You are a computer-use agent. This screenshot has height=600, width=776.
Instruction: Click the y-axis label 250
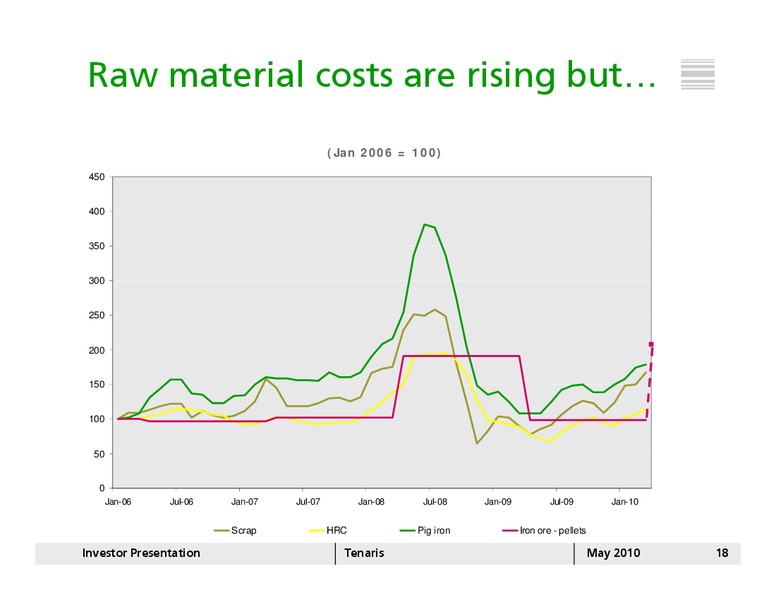pos(97,315)
